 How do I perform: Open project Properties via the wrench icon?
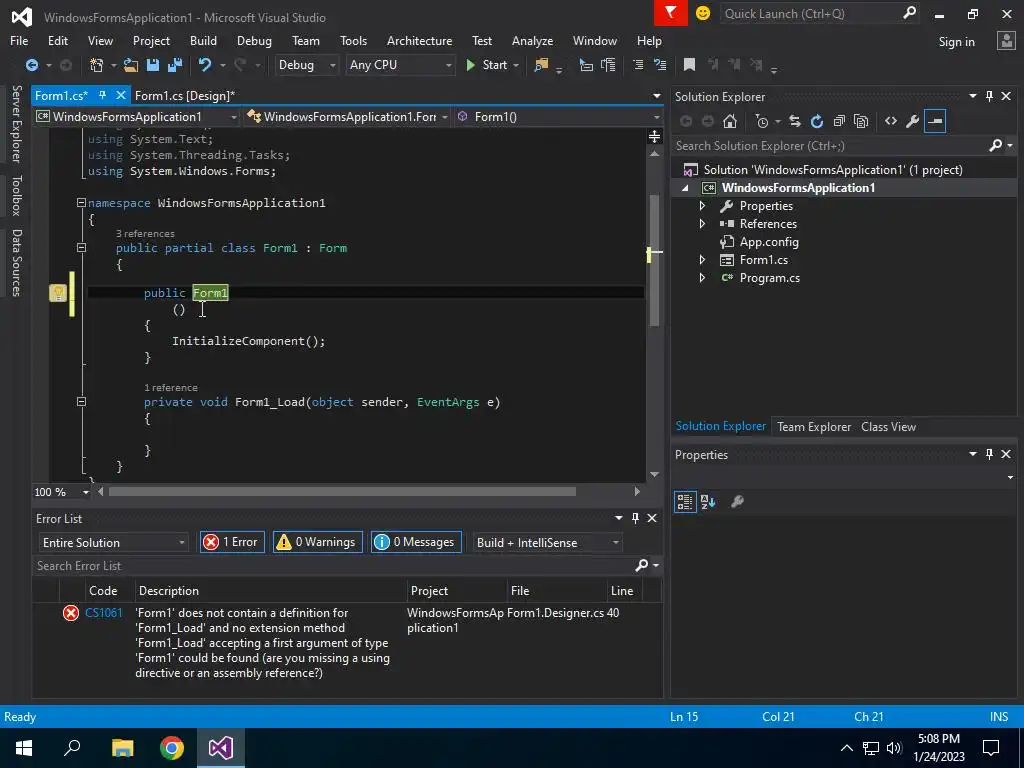coord(913,121)
